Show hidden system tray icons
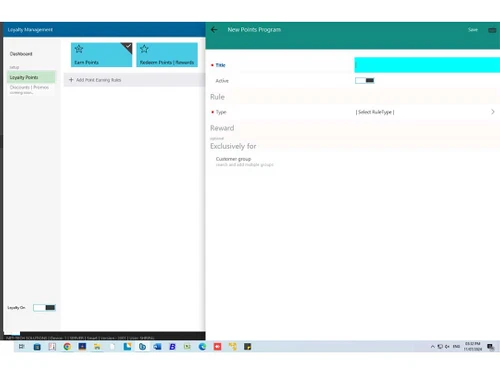The width and height of the screenshot is (500, 375). 432,347
